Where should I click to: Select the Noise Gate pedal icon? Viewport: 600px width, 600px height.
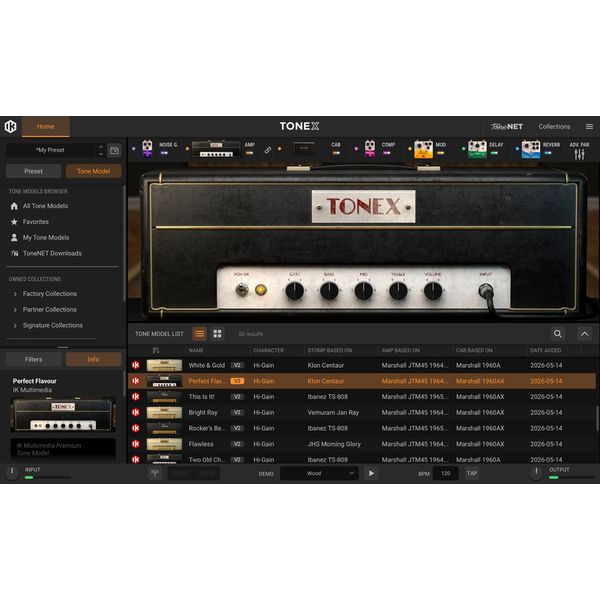click(147, 148)
